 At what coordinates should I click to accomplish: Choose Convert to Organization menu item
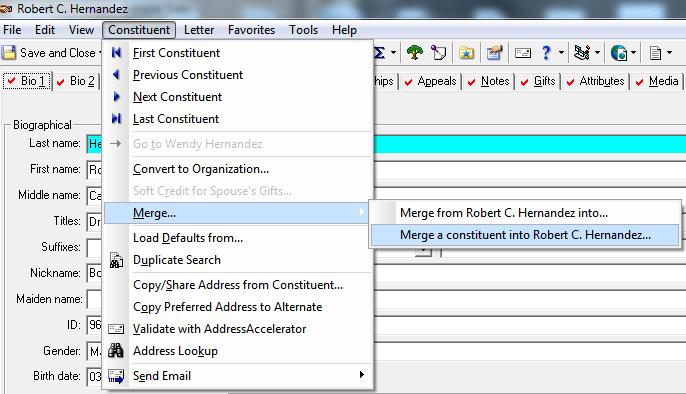(x=201, y=169)
